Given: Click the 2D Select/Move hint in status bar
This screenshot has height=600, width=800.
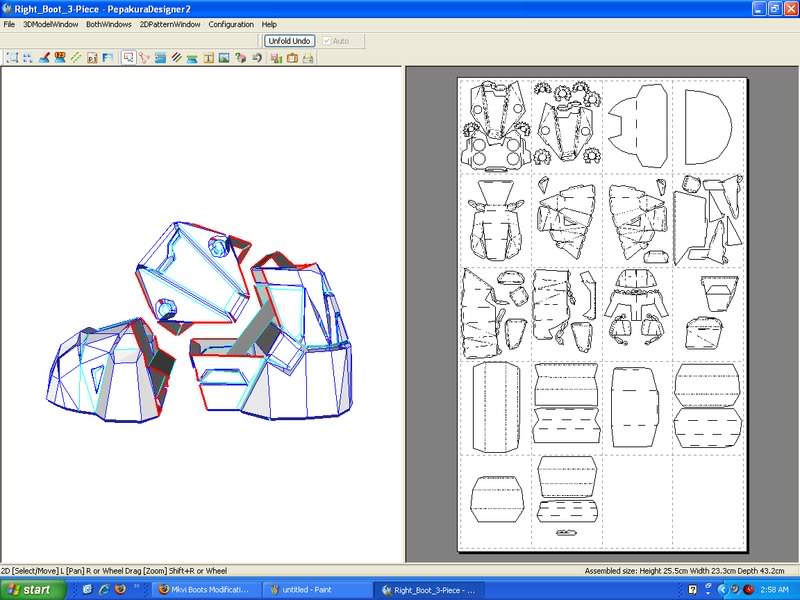Looking at the screenshot, I should [114, 571].
